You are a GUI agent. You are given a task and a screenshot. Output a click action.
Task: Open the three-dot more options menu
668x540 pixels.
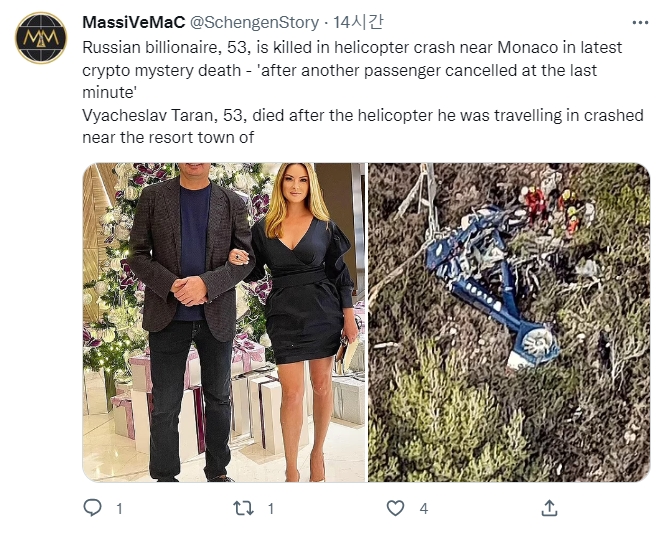click(640, 23)
